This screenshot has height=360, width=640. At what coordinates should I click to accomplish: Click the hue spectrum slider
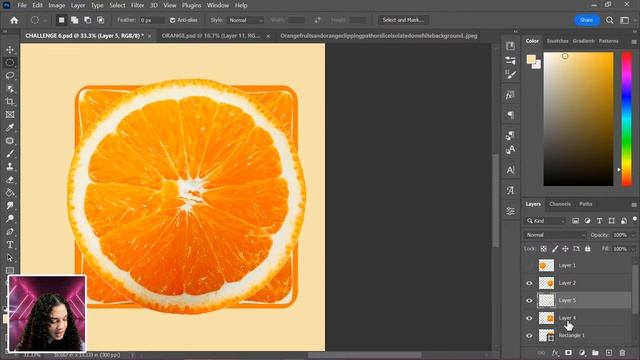coord(627,119)
